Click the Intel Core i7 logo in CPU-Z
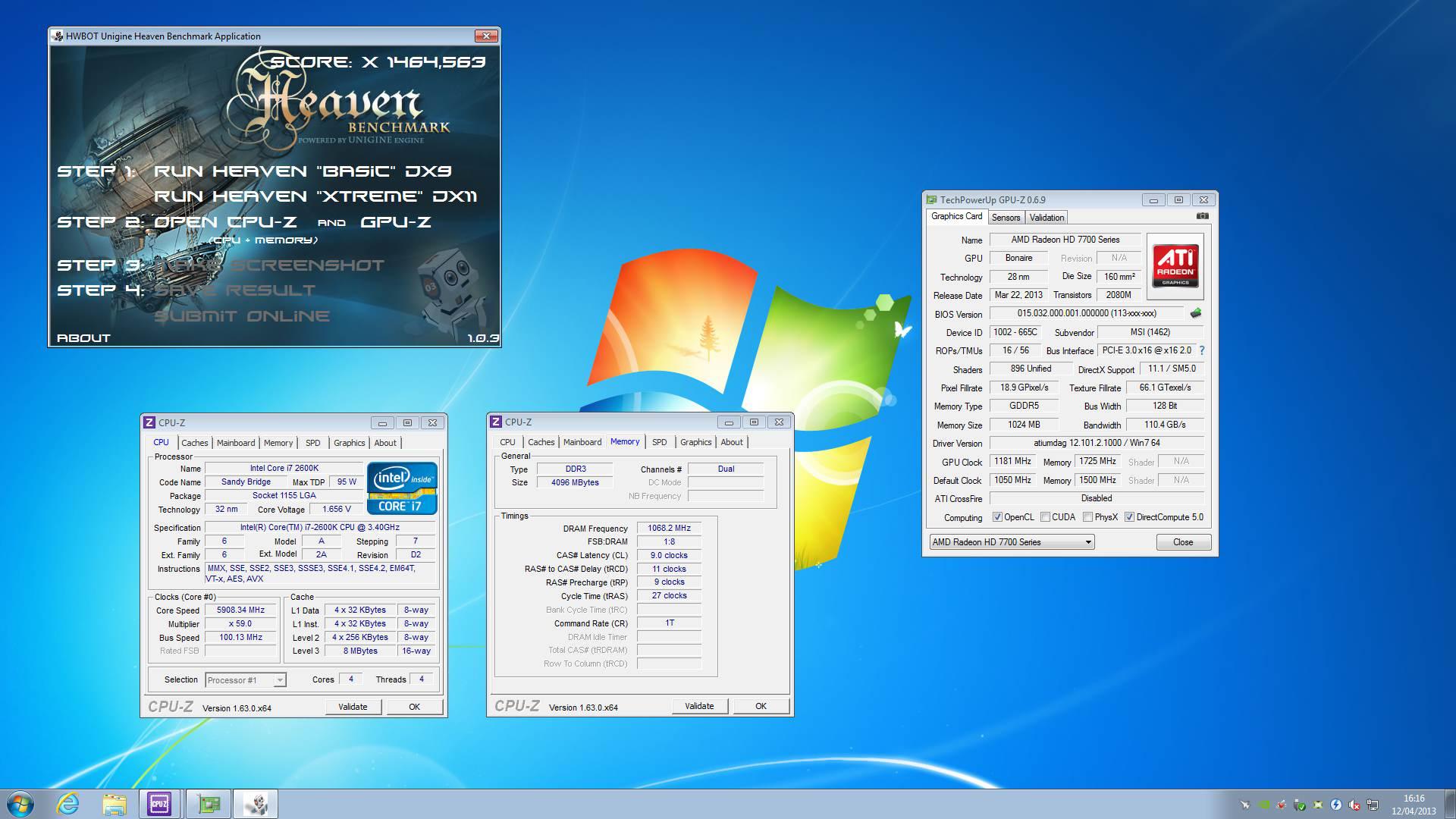 tap(402, 488)
